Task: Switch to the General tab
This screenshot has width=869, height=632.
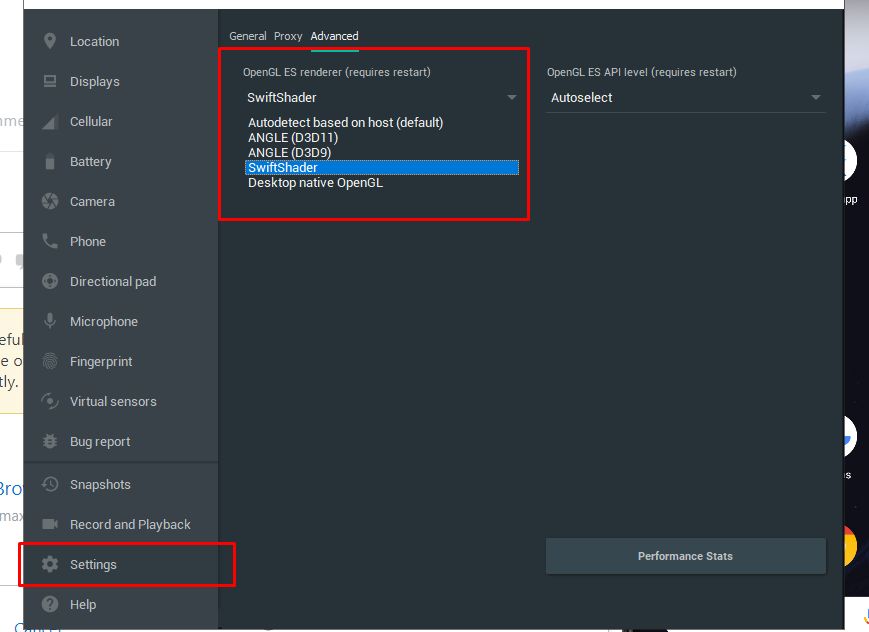Action: coord(248,36)
